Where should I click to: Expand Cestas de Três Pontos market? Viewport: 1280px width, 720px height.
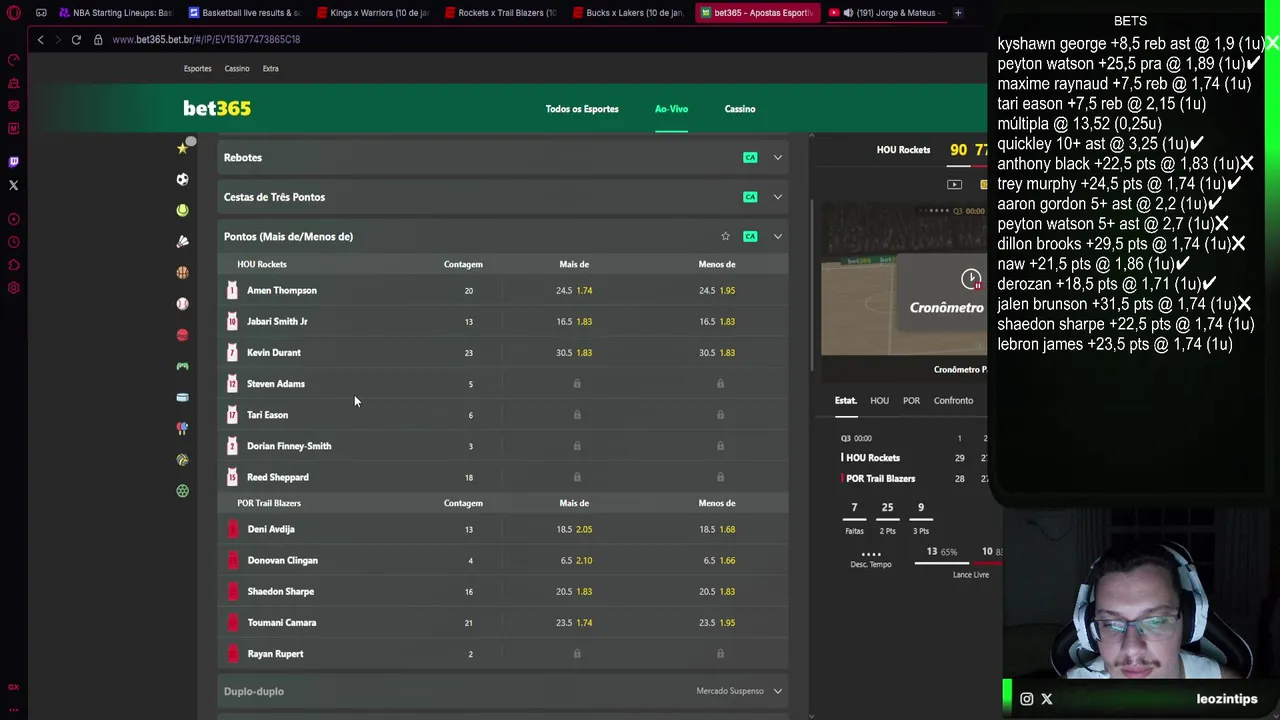click(778, 197)
